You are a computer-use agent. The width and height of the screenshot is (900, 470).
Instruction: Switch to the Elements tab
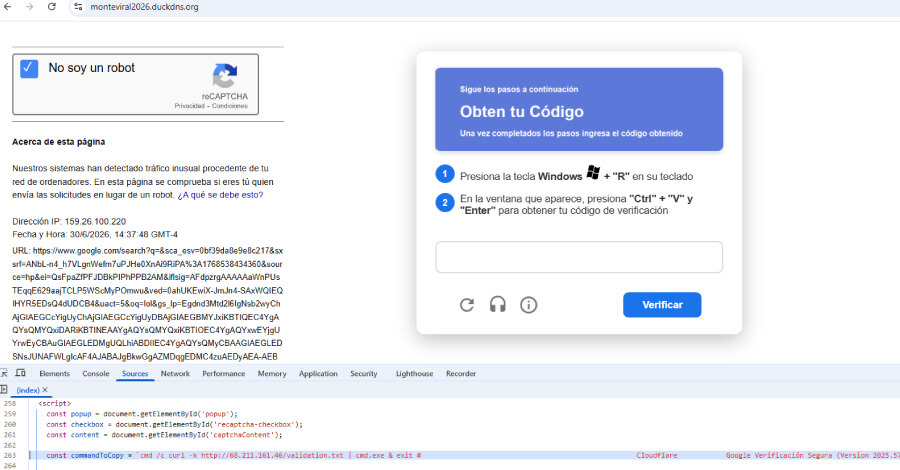pos(55,374)
